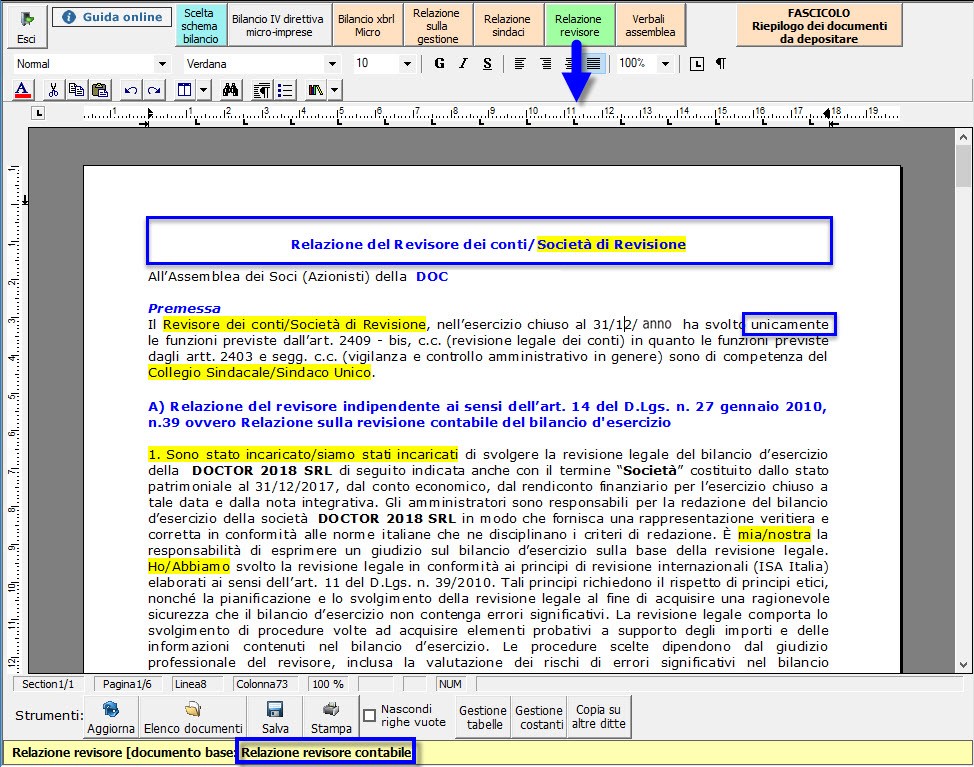The image size is (974, 767).
Task: Switch to the Relazione sindaci tab
Action: pyautogui.click(x=508, y=25)
